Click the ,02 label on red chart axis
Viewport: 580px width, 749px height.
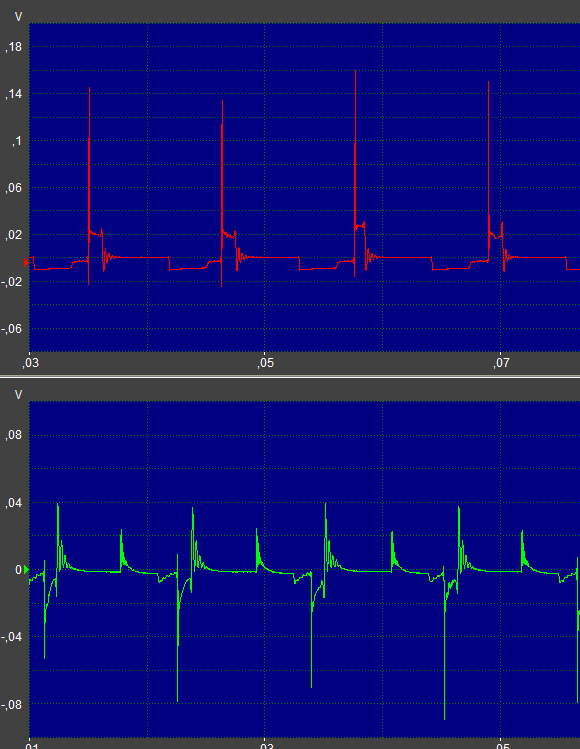(14, 235)
